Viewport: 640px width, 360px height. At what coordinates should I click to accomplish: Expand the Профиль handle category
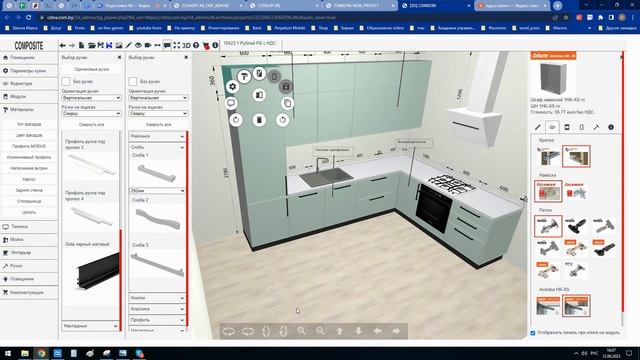(x=157, y=320)
